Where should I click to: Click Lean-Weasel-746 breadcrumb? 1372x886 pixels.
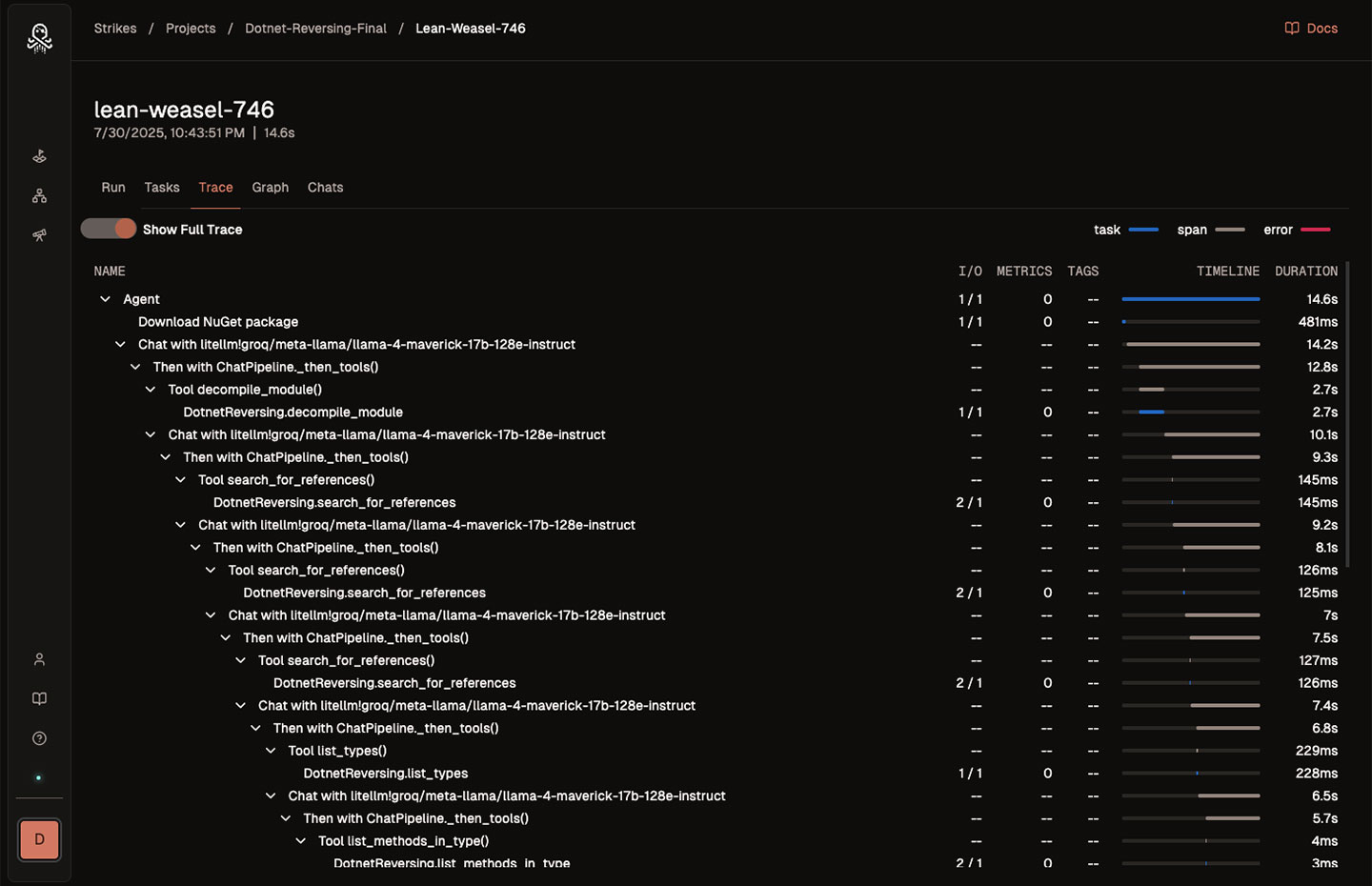tap(471, 29)
